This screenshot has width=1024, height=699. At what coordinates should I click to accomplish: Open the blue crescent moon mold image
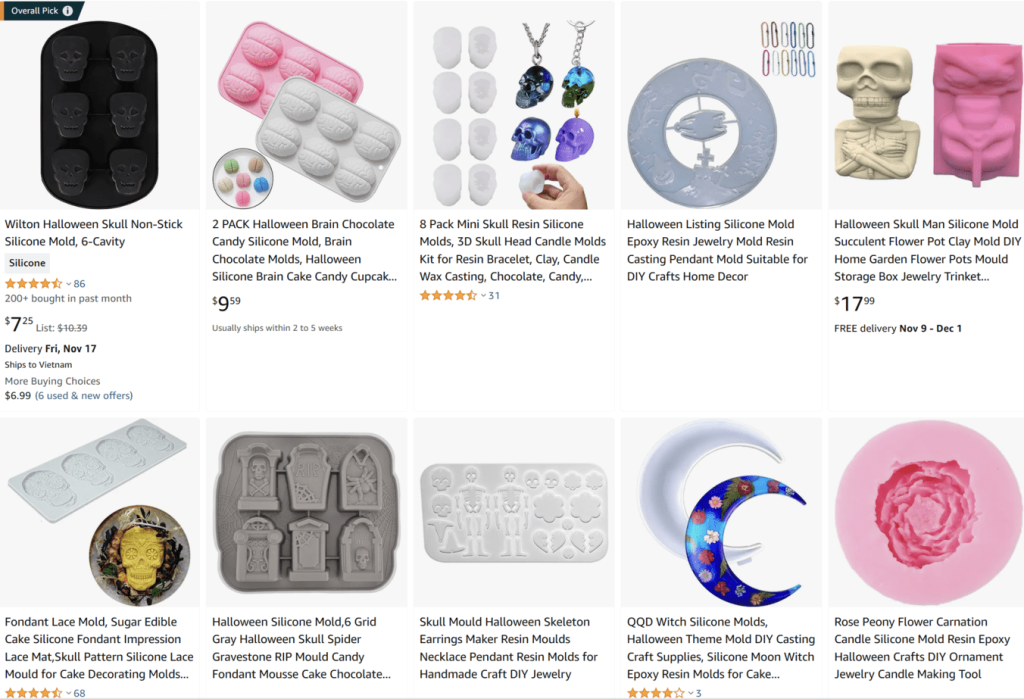[x=721, y=513]
